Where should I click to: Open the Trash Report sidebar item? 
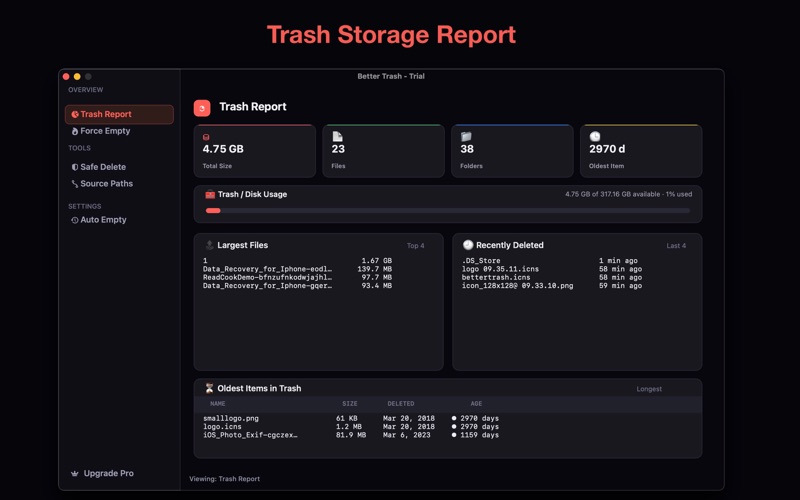click(x=119, y=114)
